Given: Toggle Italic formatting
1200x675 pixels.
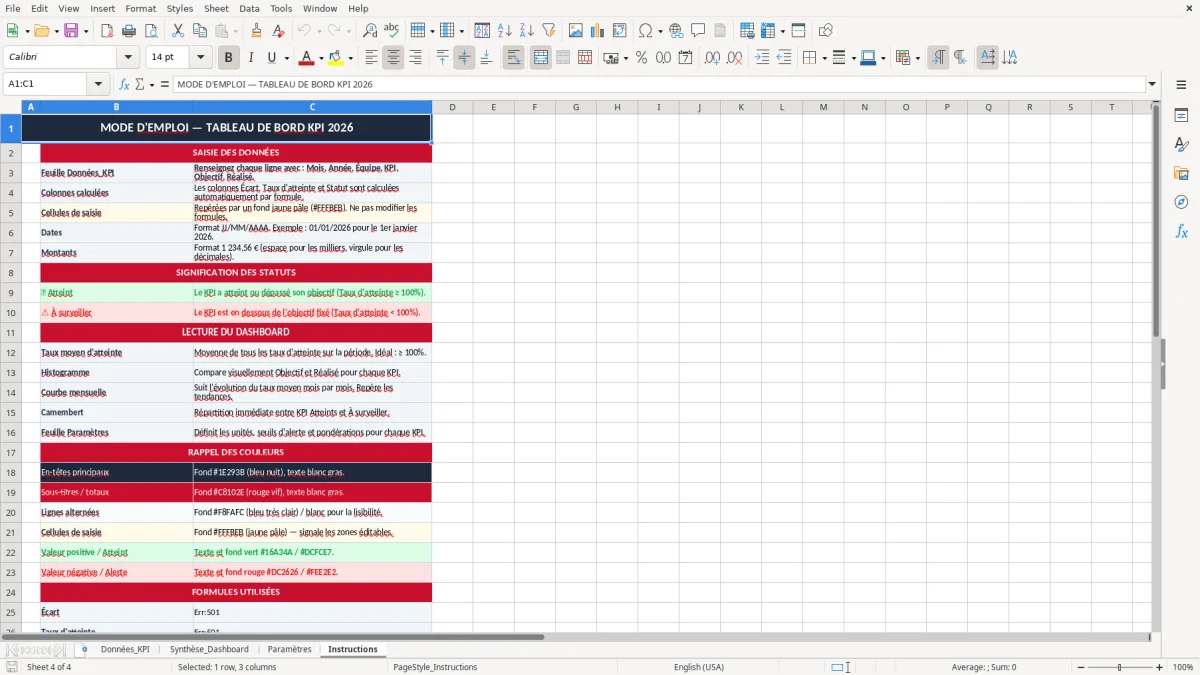Looking at the screenshot, I should click(x=250, y=58).
